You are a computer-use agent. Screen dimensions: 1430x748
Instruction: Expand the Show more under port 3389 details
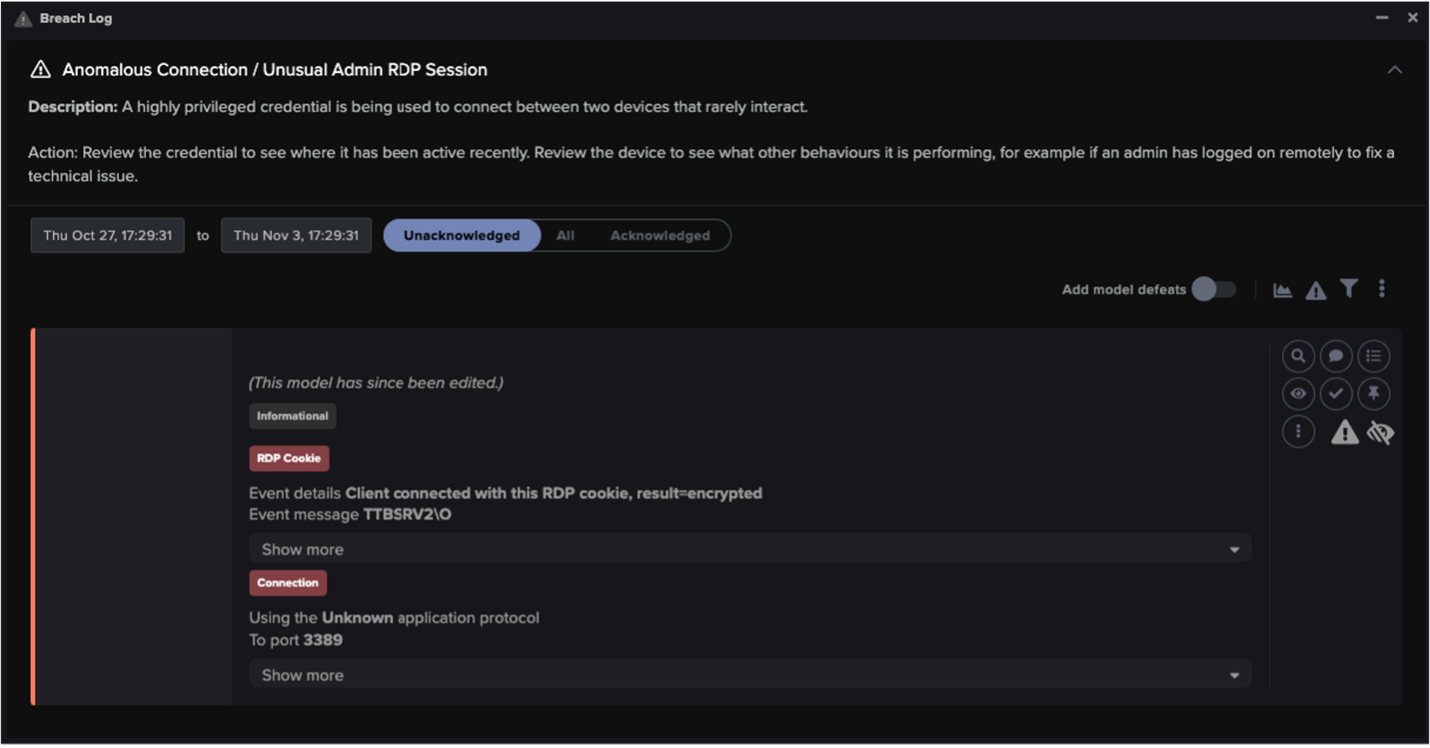(x=749, y=674)
